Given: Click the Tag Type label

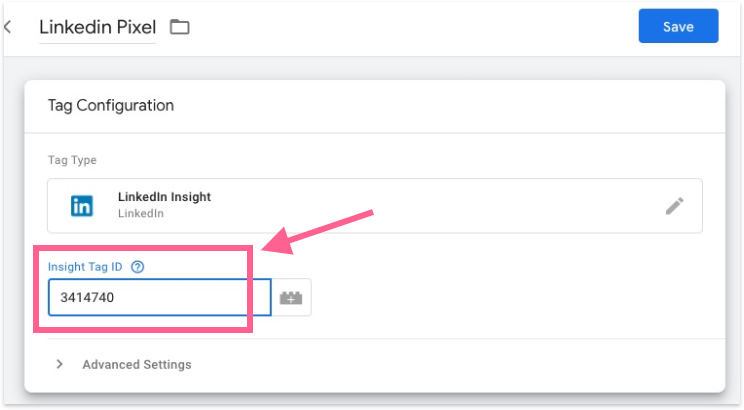Looking at the screenshot, I should tap(72, 160).
